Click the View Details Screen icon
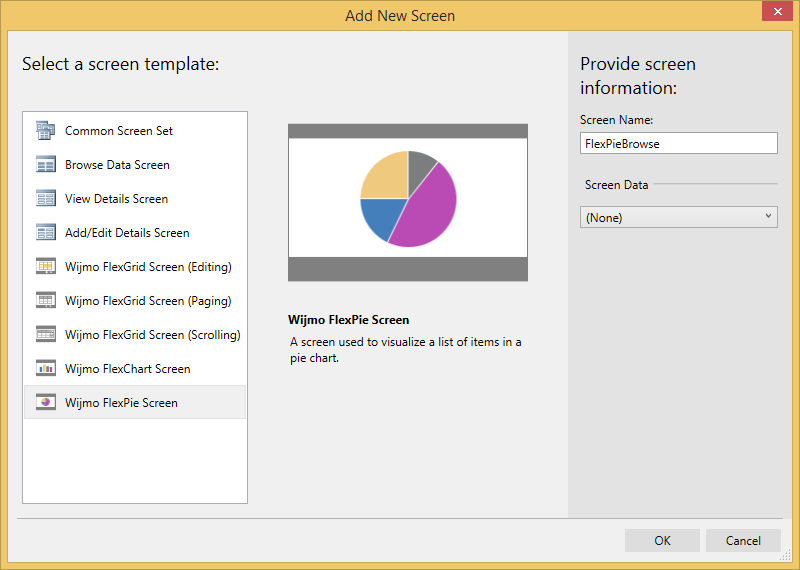The image size is (800, 570). point(45,199)
